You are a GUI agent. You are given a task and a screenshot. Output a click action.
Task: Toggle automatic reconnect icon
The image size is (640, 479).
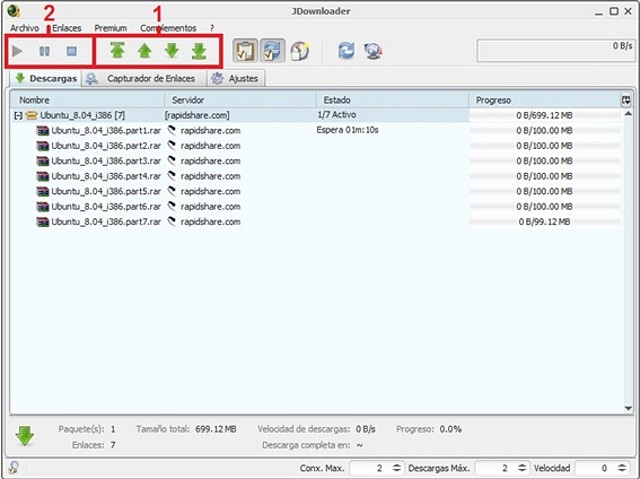coord(272,51)
